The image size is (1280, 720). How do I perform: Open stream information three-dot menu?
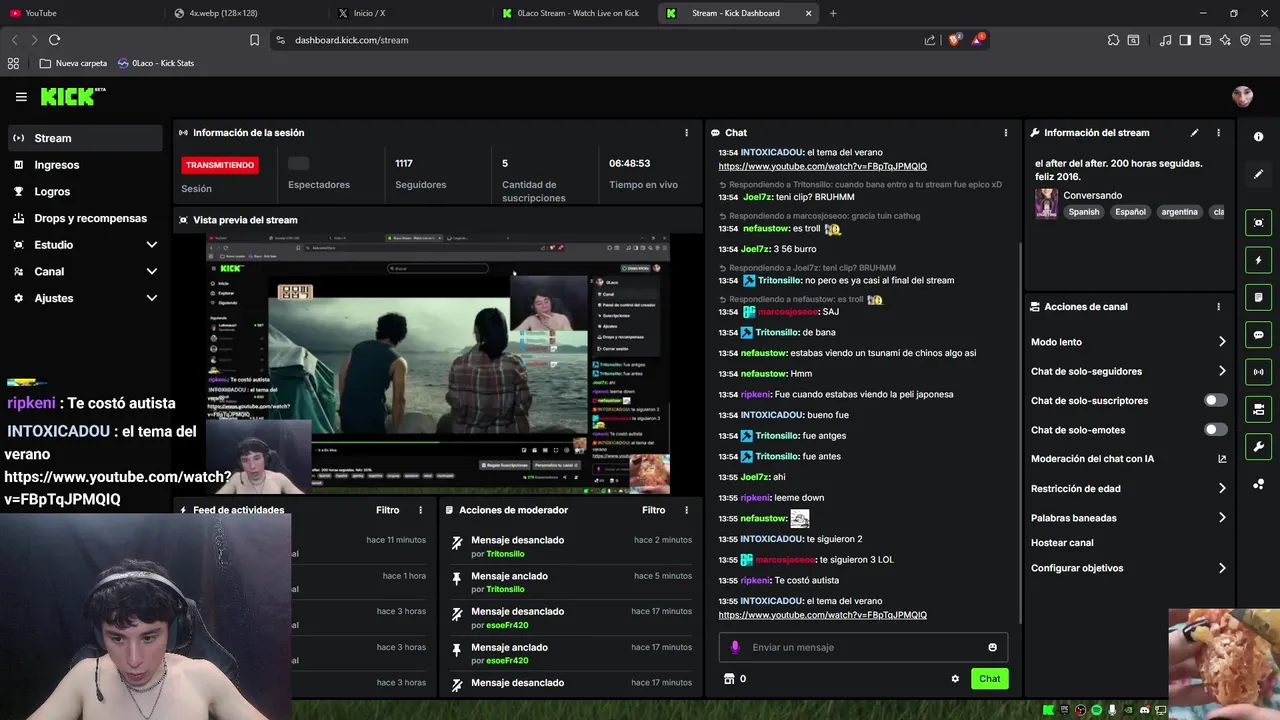pos(1218,132)
